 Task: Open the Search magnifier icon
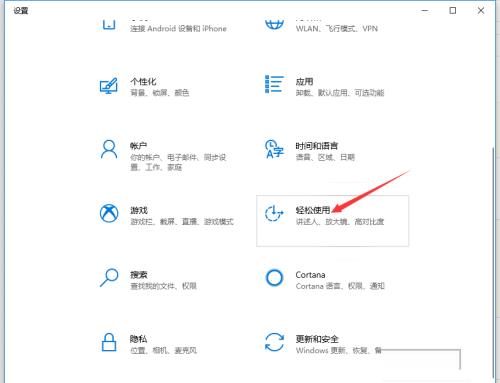click(x=109, y=278)
